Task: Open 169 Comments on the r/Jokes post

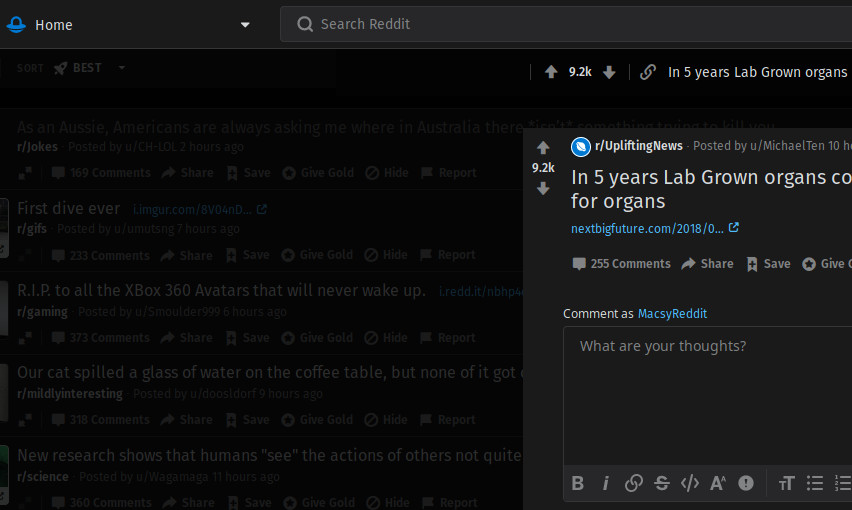Action: pyautogui.click(x=101, y=173)
